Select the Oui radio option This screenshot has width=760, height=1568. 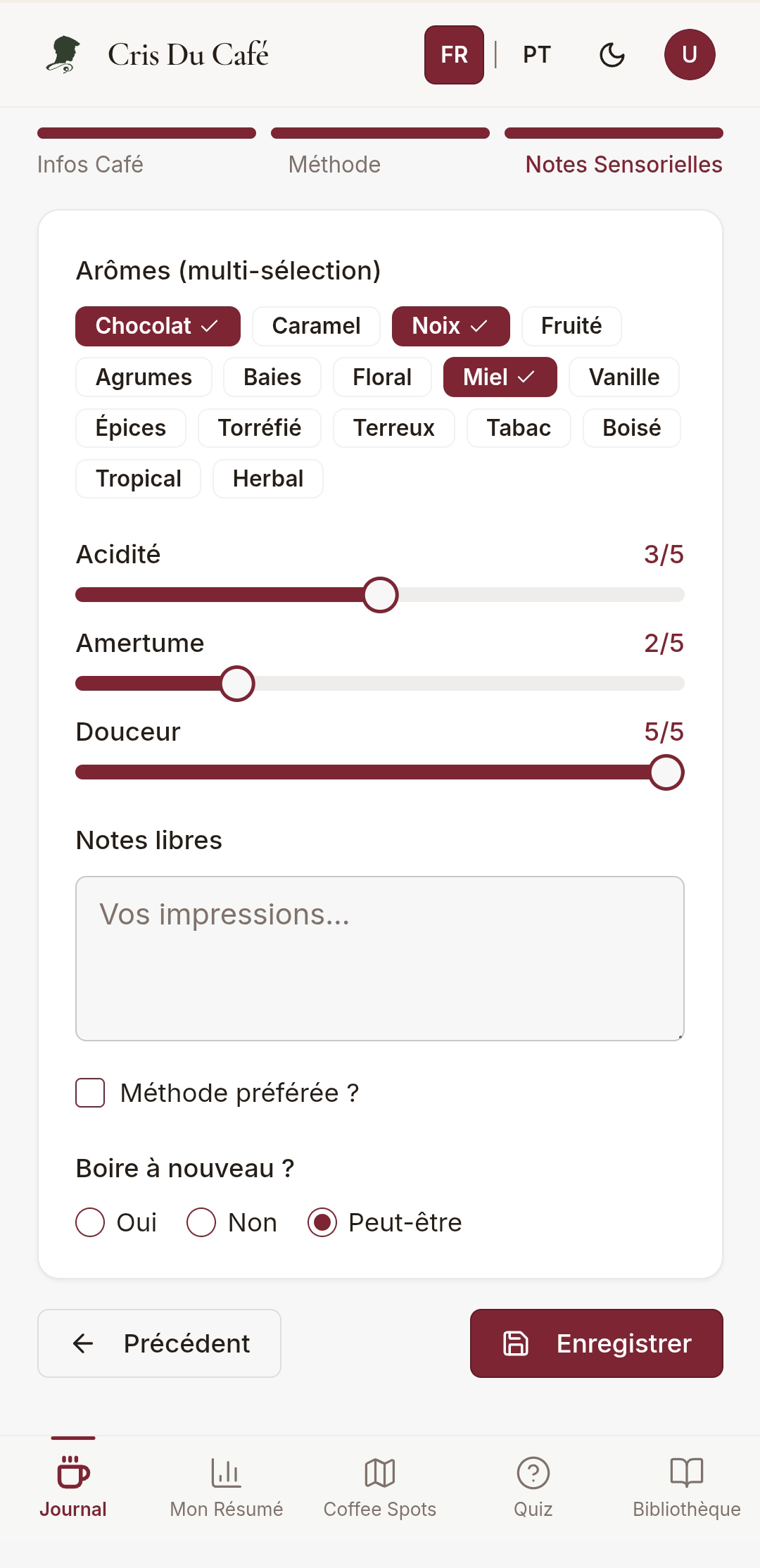[x=90, y=1222]
